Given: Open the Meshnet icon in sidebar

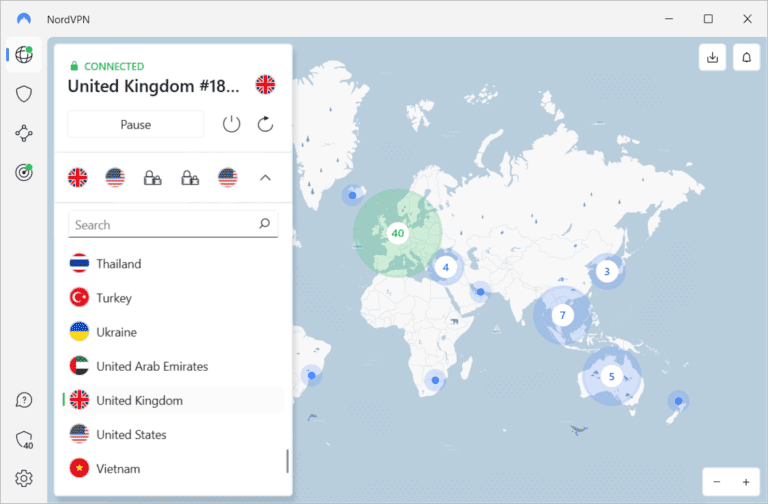Looking at the screenshot, I should tap(24, 133).
